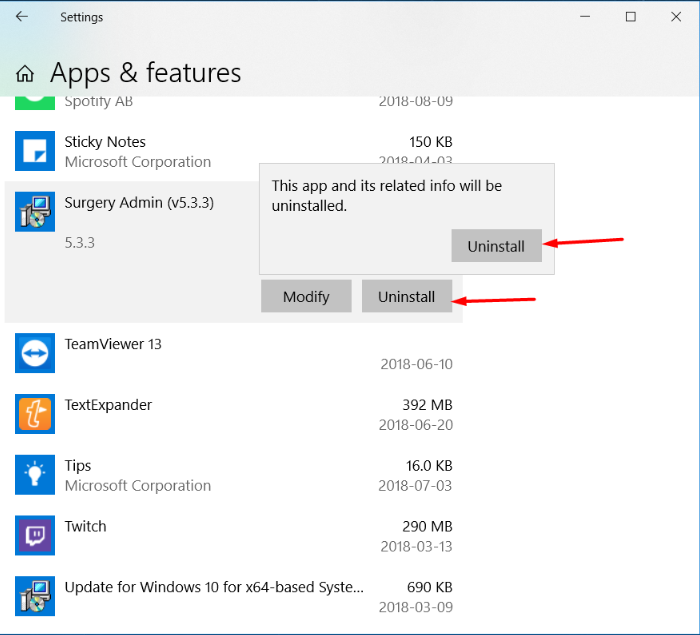Screen dimensions: 700x635
Task: Click update install date 2018-03-09
Action: click(416, 607)
